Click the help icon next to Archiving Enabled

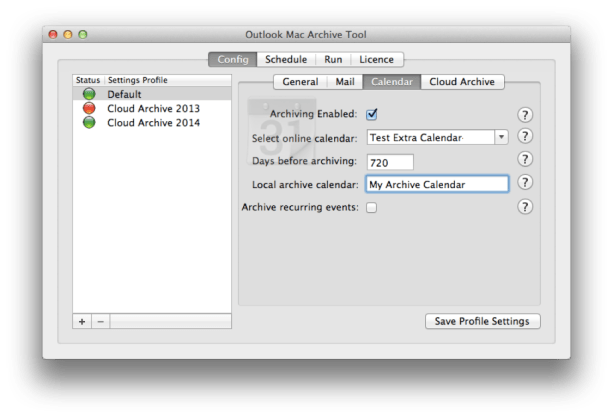pyautogui.click(x=525, y=115)
